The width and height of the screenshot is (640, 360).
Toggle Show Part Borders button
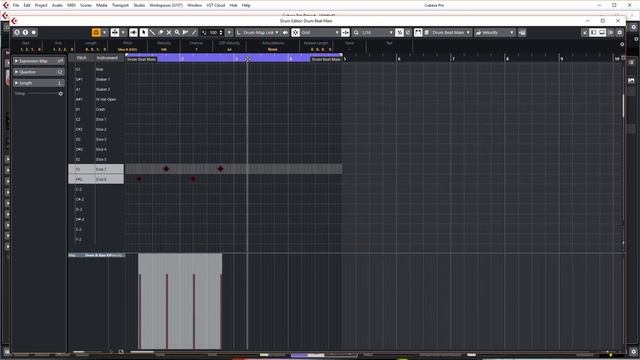coord(418,32)
